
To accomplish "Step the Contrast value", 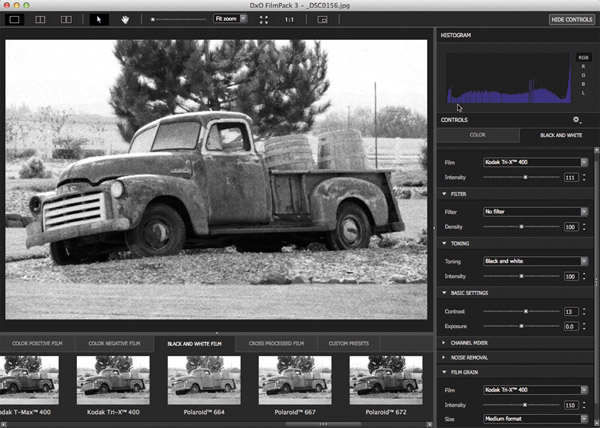I will (584, 311).
